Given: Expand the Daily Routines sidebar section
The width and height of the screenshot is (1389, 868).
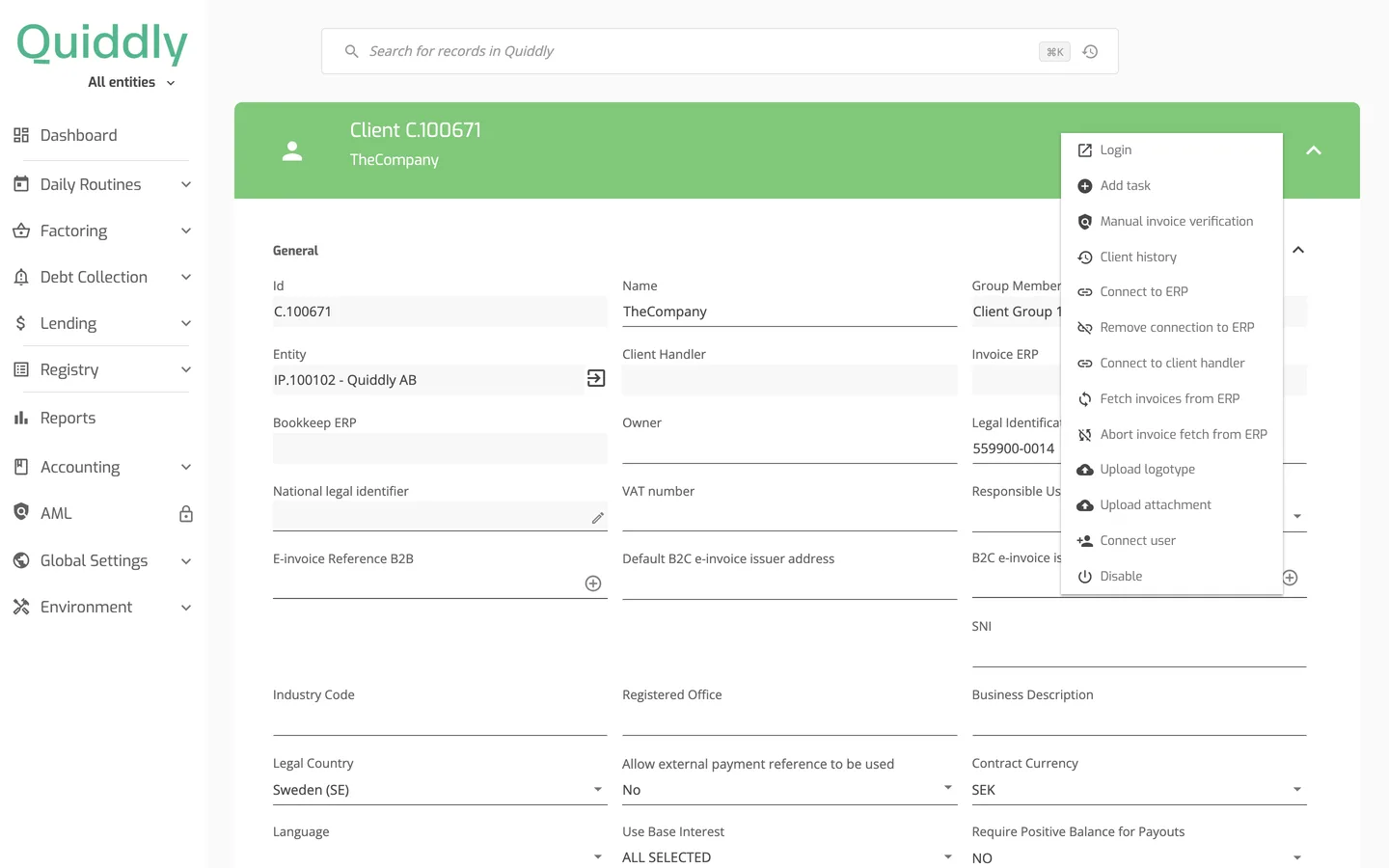Looking at the screenshot, I should (186, 184).
